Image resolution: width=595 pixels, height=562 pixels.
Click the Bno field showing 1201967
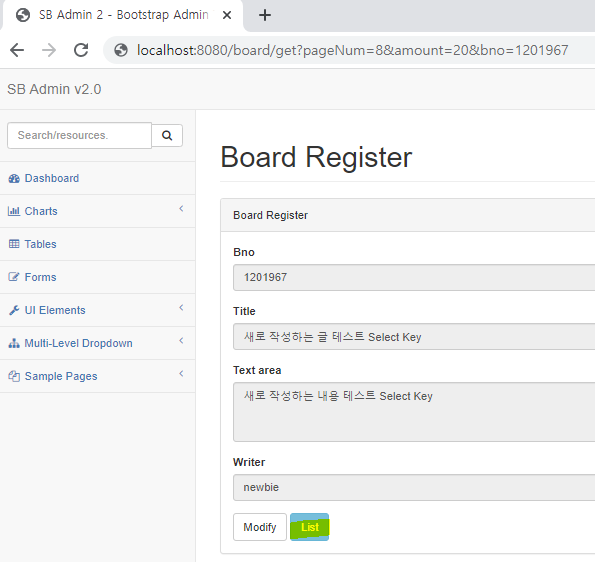[x=414, y=277]
